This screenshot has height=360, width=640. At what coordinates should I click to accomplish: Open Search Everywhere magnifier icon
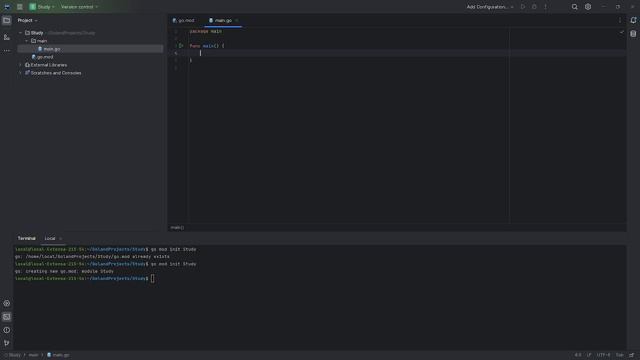574,7
